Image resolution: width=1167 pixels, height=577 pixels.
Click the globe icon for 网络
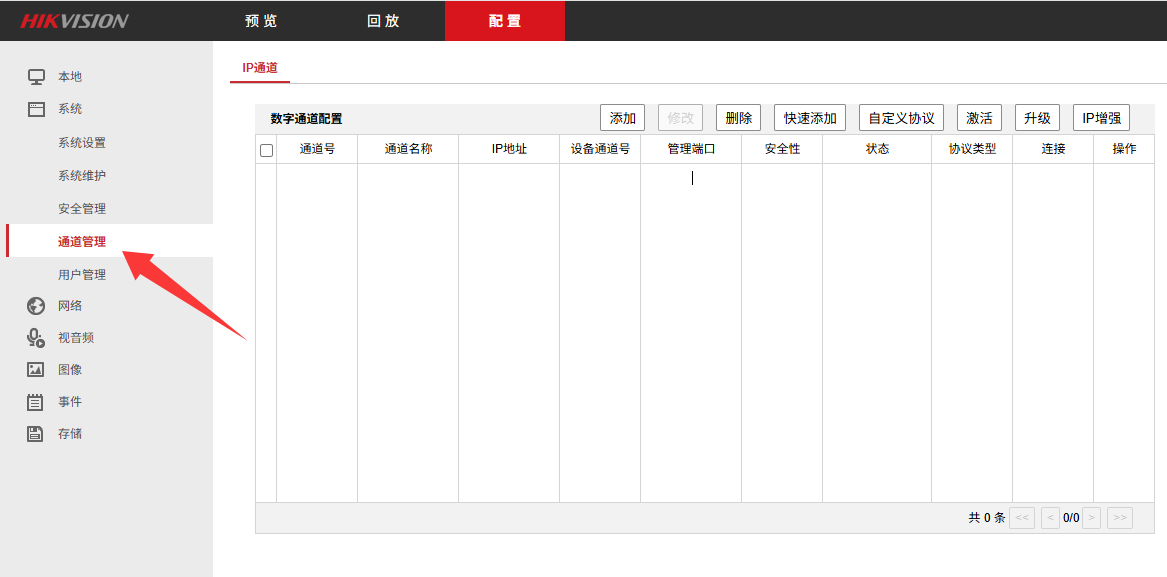(36, 306)
